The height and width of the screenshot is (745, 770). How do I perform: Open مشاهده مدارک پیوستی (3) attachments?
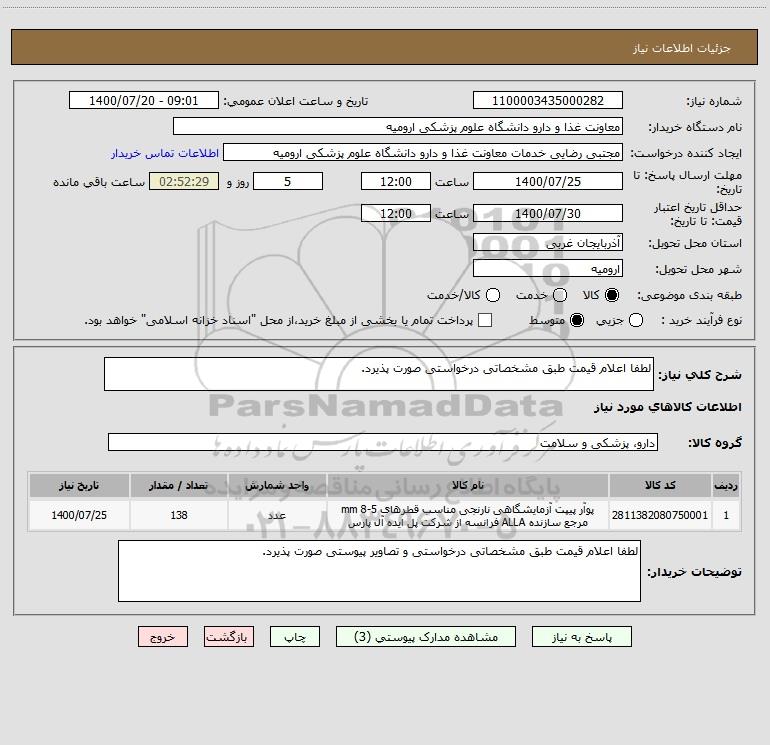tap(426, 637)
